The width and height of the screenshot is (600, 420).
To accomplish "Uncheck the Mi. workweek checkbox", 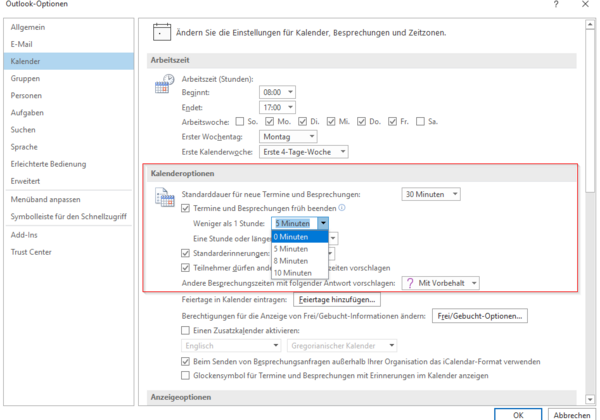I will (331, 122).
